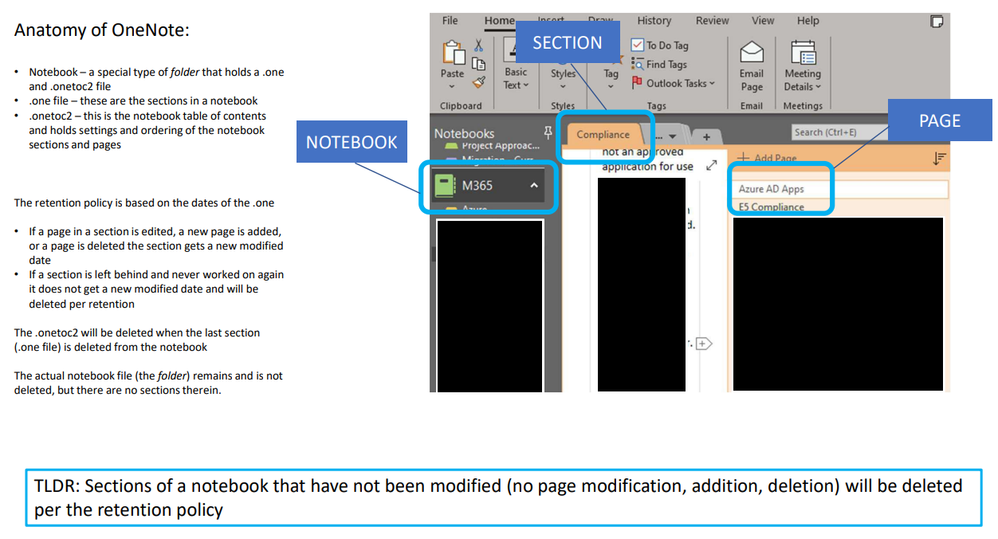Open the Help ribbon tab
This screenshot has width=998, height=539.
point(808,20)
